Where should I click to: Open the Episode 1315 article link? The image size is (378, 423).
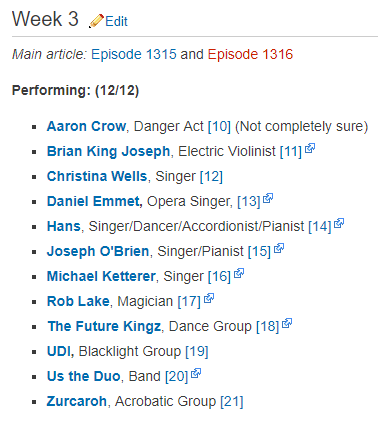[x=134, y=54]
